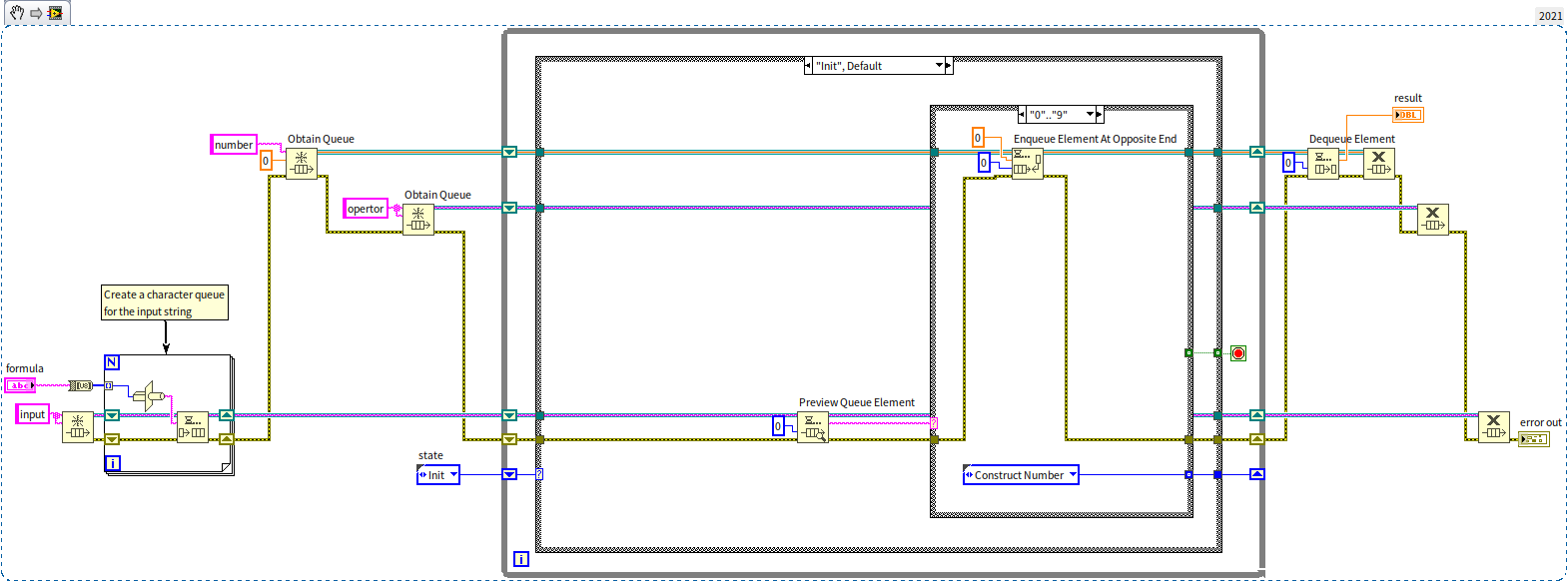The height and width of the screenshot is (582, 1568).
Task: Click the Release Queue node beside error out
Action: click(1494, 427)
